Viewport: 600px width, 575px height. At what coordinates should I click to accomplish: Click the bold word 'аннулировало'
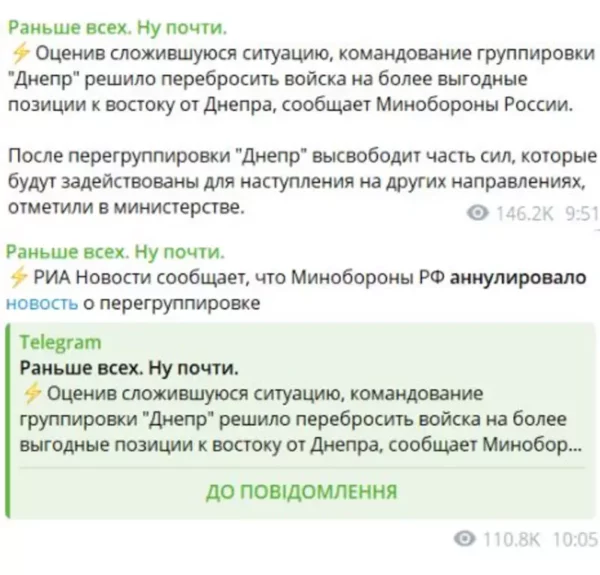point(518,277)
